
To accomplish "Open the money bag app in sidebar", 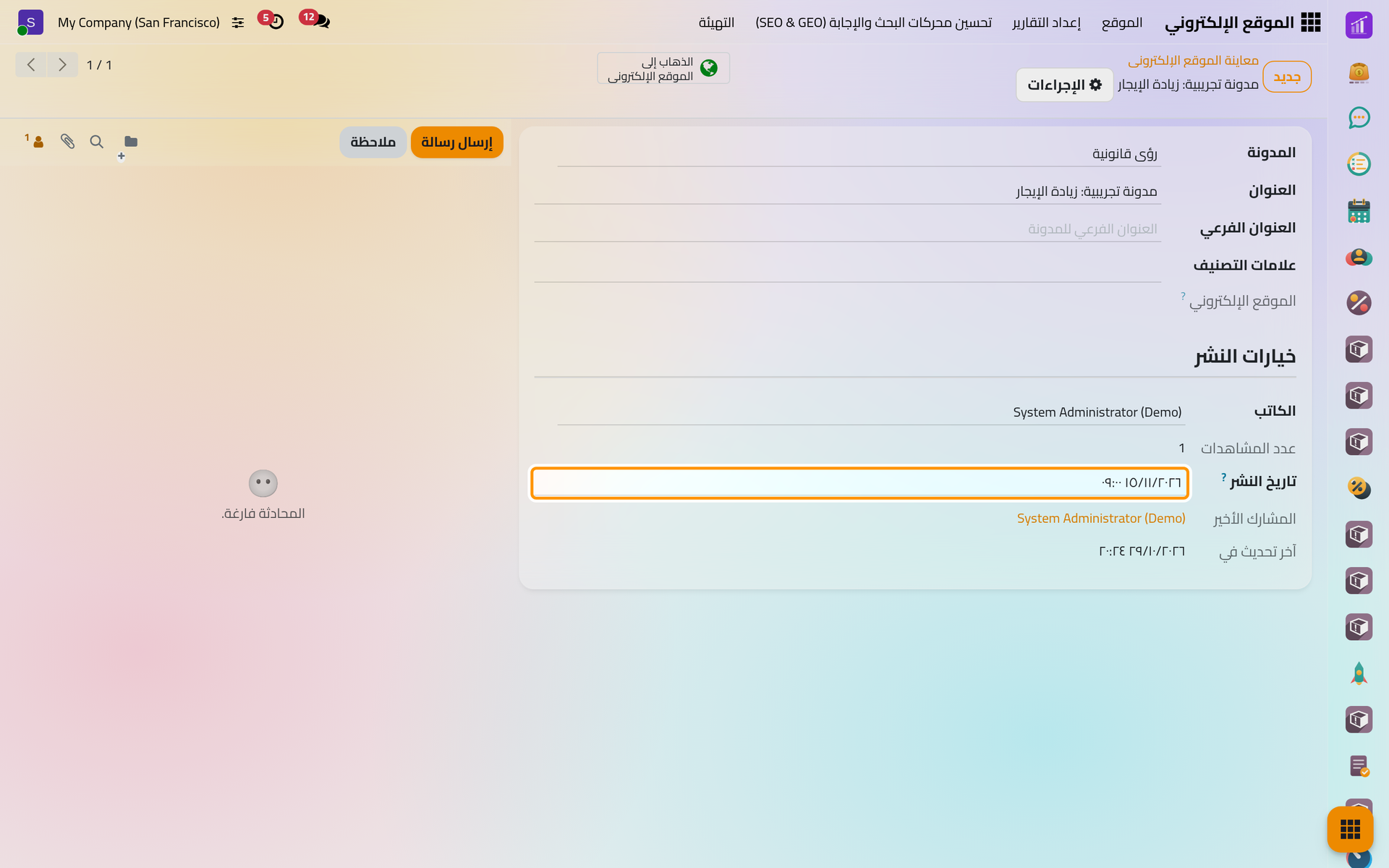I will (1359, 72).
